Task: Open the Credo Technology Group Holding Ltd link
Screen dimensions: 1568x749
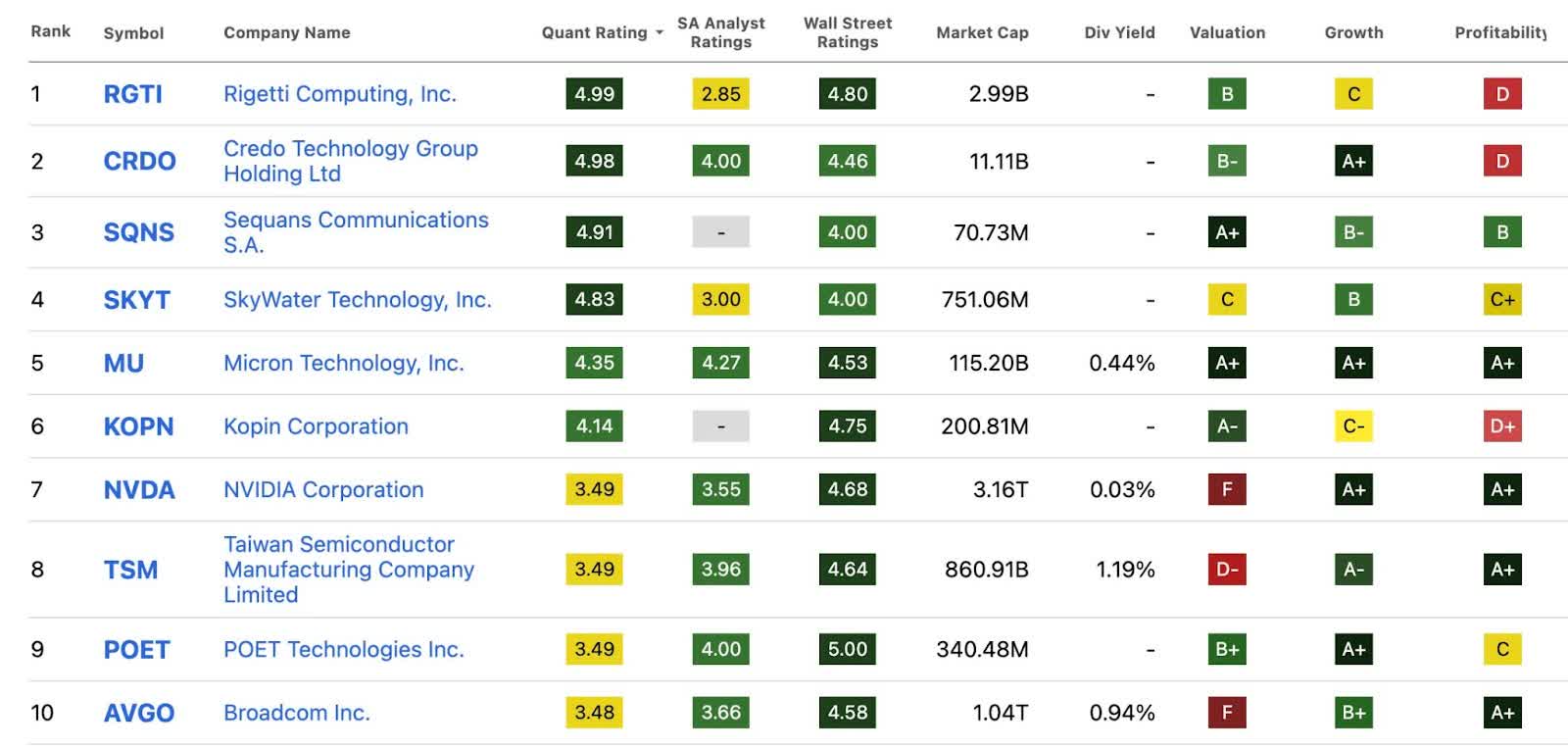Action: [351, 161]
